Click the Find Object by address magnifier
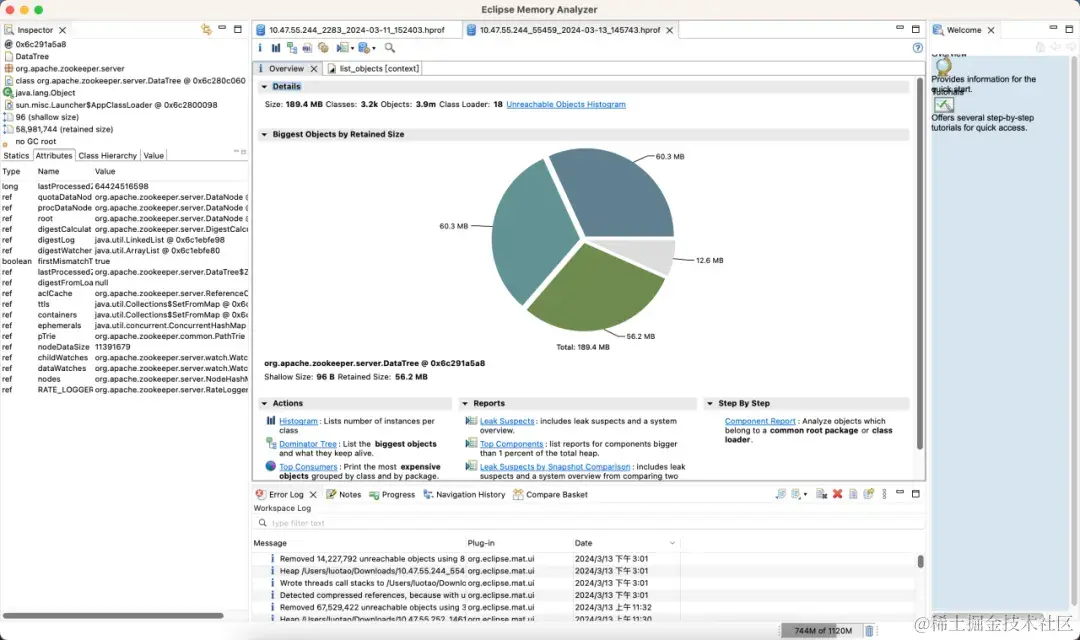The image size is (1080, 640). coord(390,48)
